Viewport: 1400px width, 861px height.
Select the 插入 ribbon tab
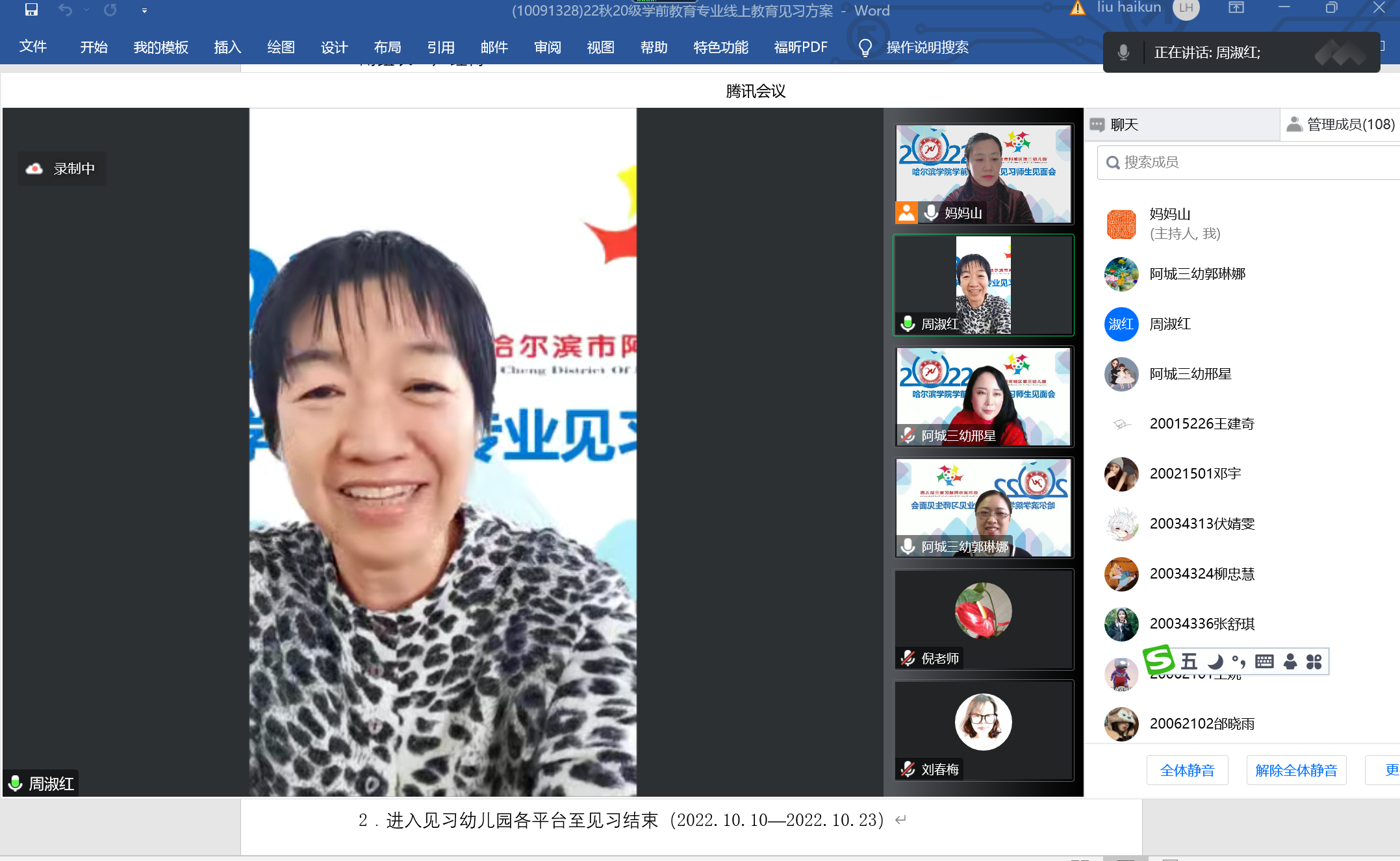(x=228, y=47)
